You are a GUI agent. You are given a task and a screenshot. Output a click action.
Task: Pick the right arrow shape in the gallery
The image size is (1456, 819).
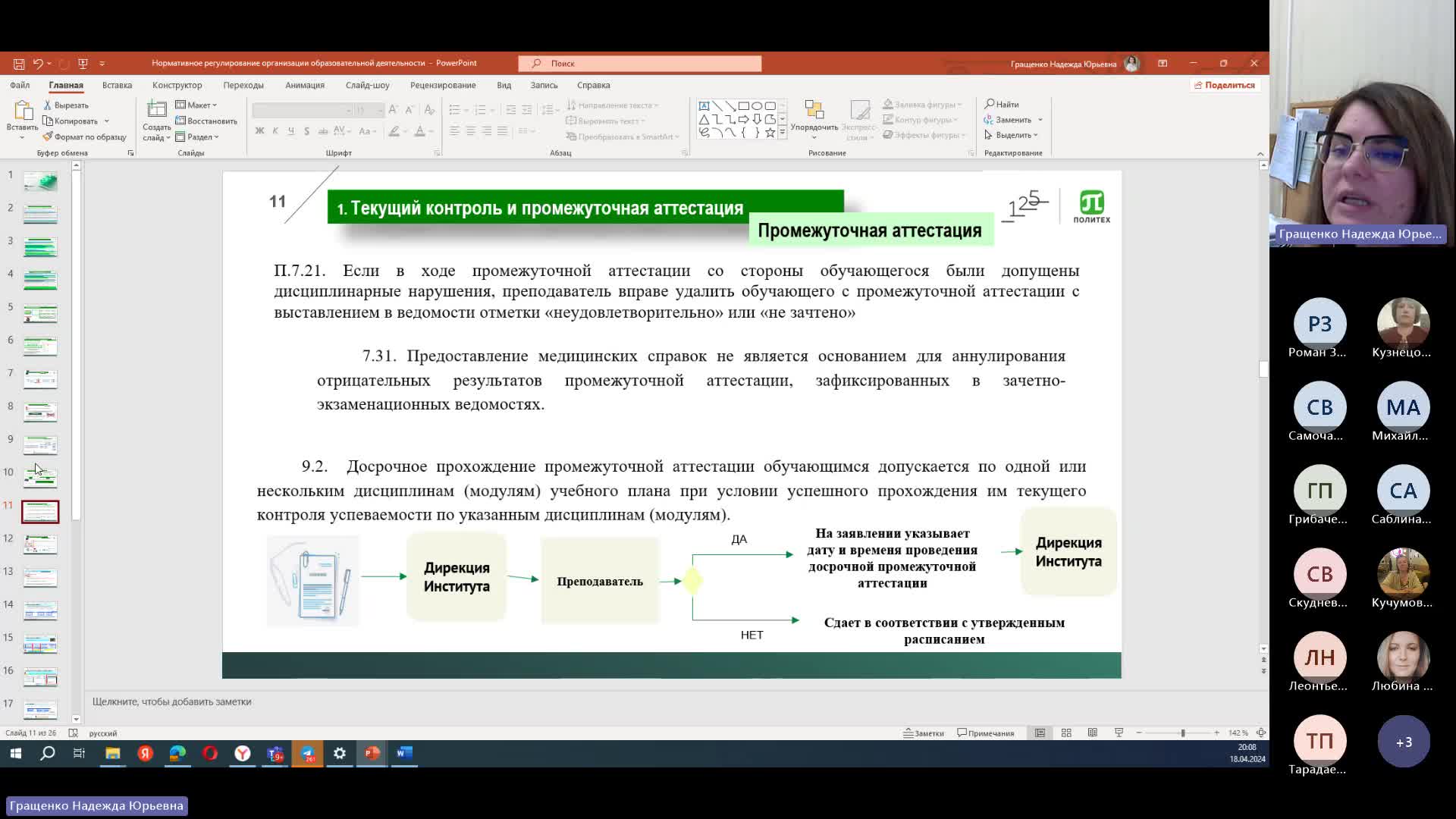743,120
